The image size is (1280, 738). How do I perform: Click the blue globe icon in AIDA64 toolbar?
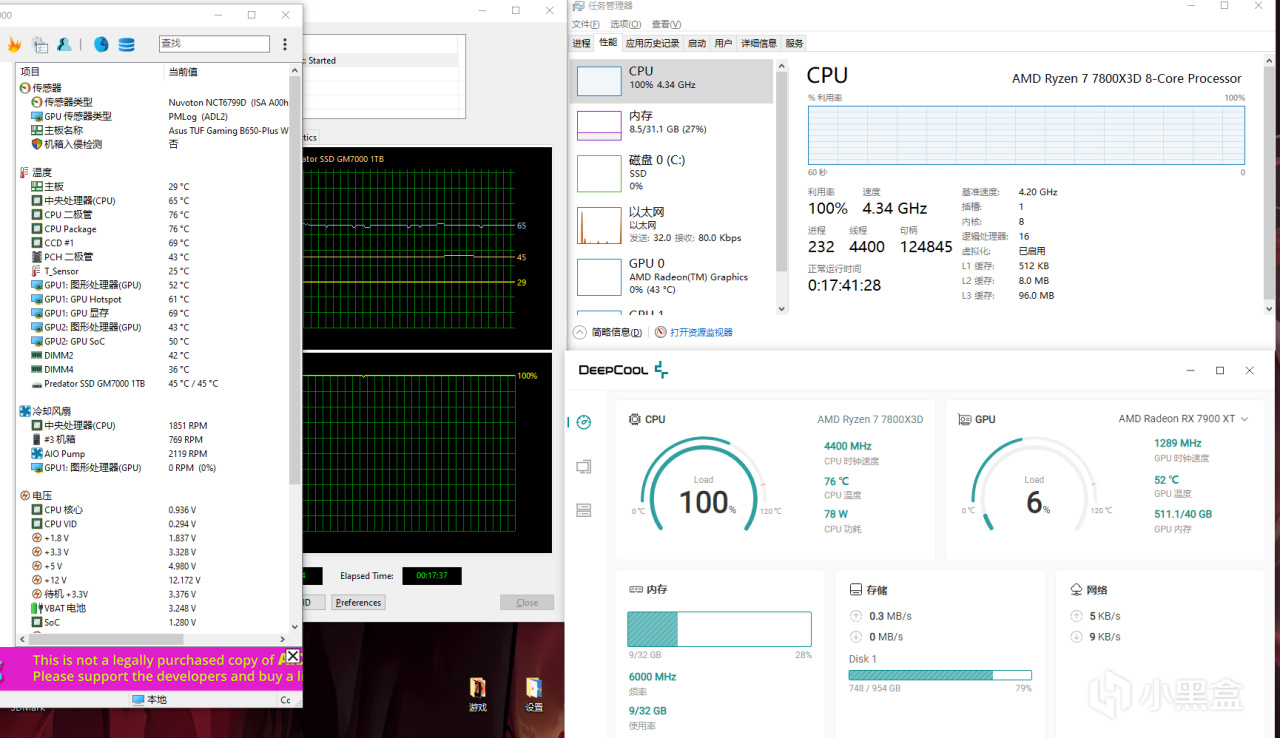pos(101,44)
